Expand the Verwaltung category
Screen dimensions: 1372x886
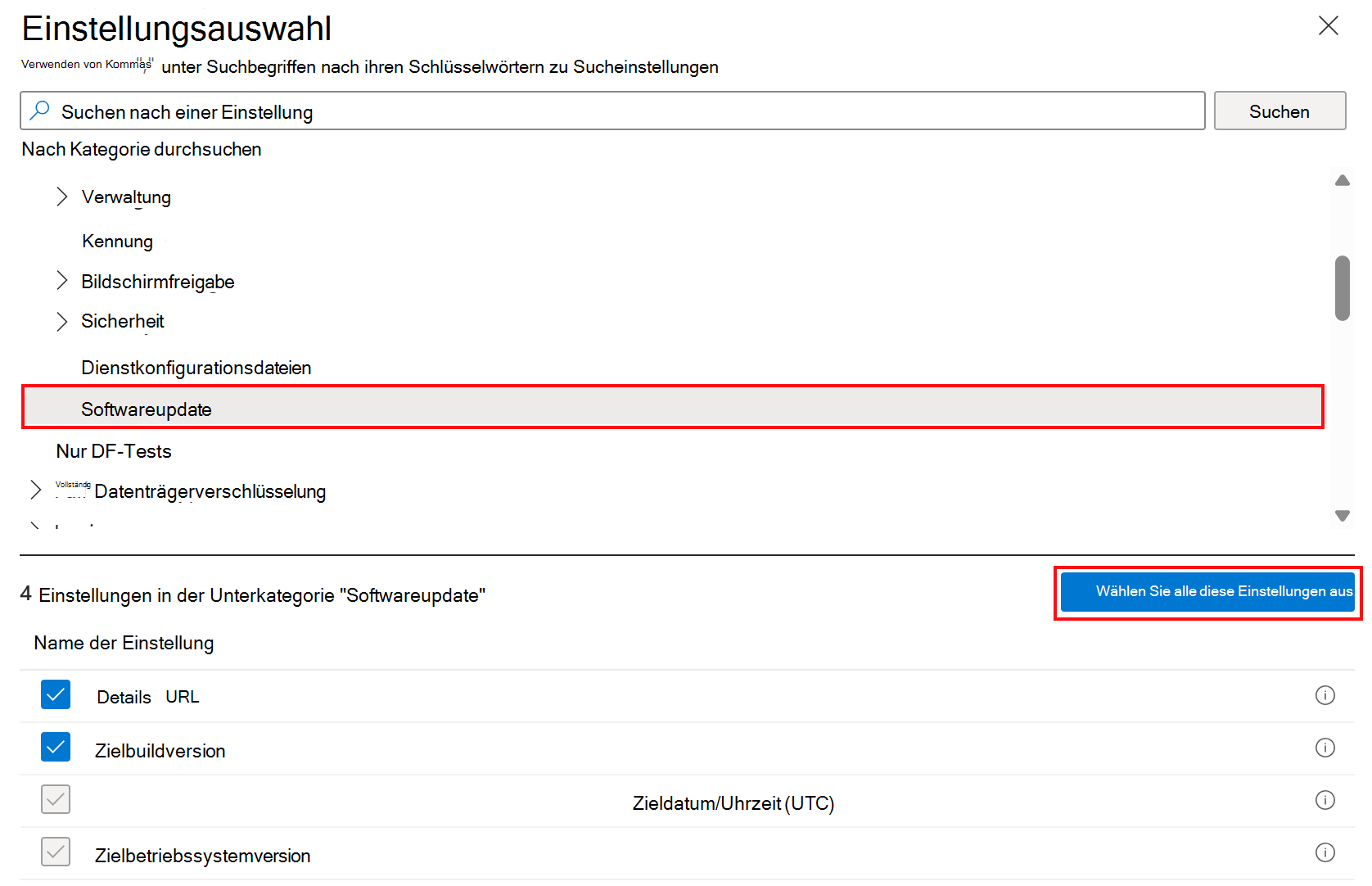point(61,197)
